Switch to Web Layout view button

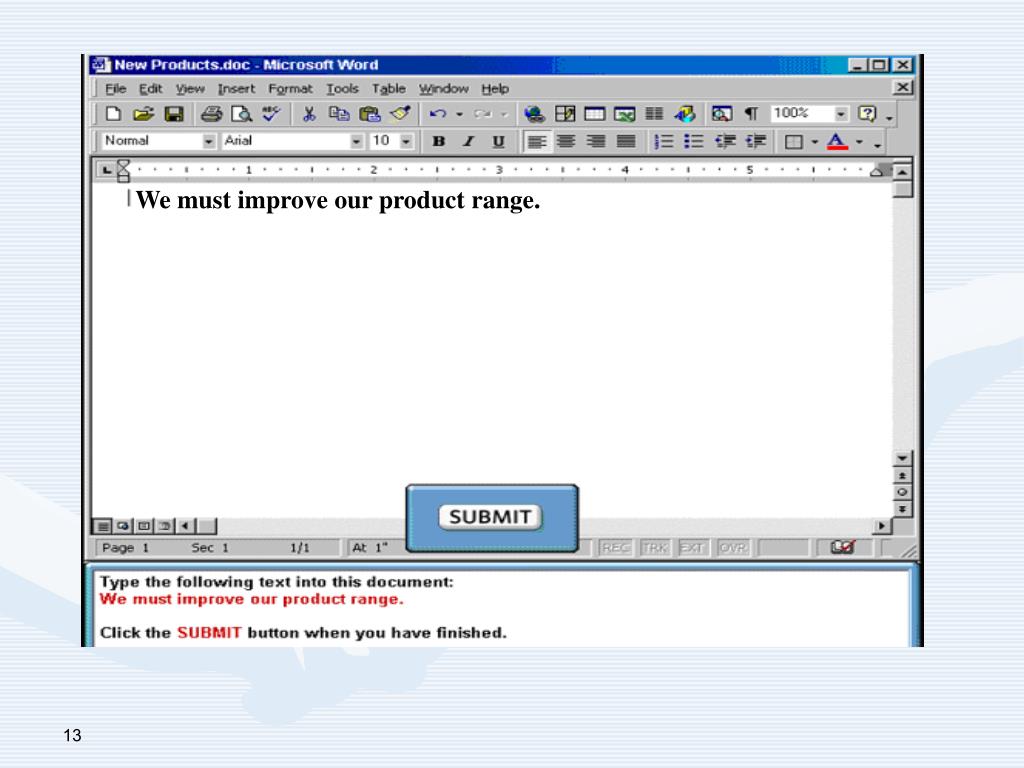point(123,526)
